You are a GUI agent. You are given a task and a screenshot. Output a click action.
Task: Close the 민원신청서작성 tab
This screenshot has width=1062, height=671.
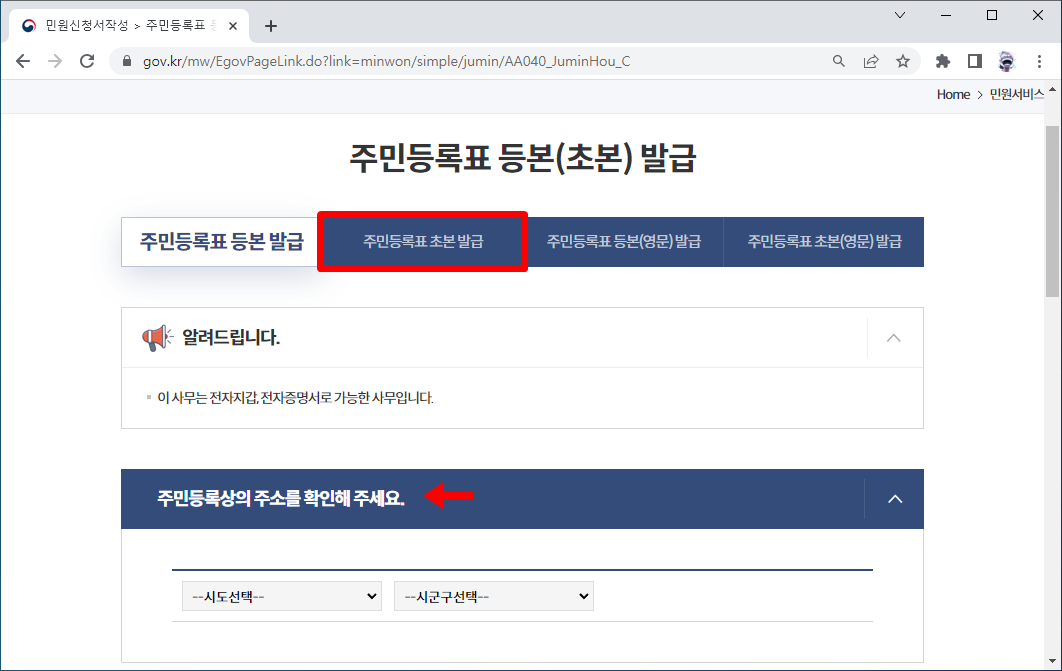coord(233,26)
